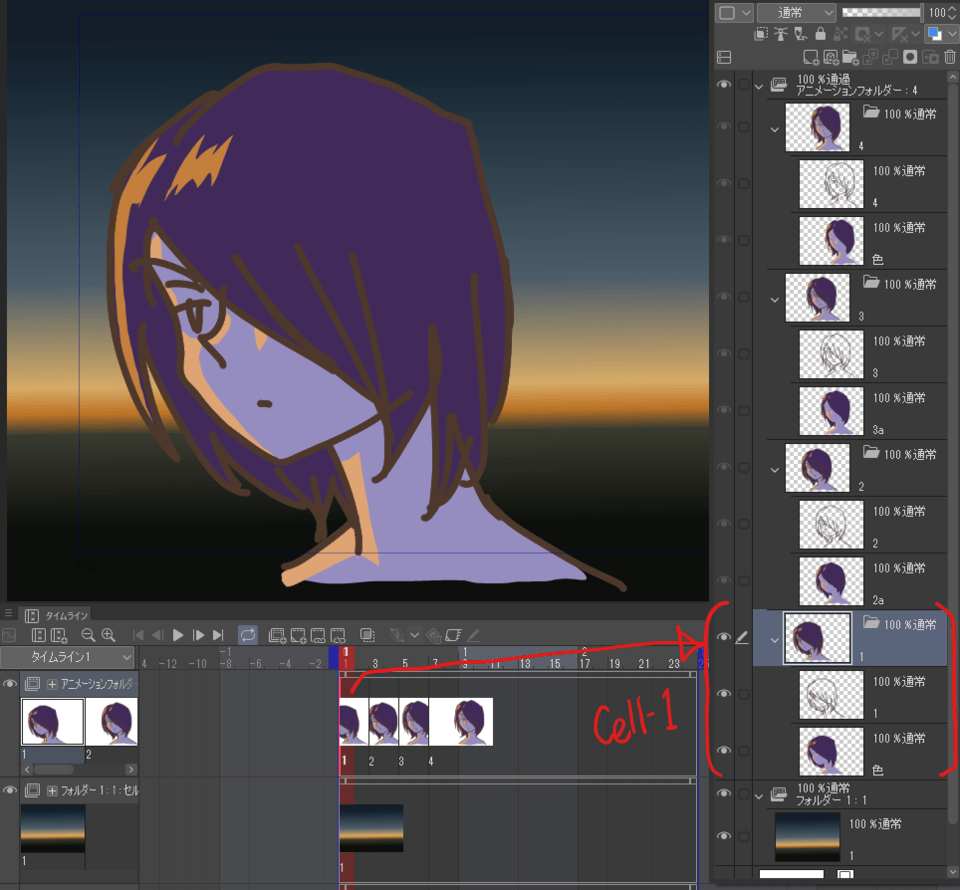Toggle loop playback in timeline
This screenshot has width=960, height=890.
click(x=247, y=633)
